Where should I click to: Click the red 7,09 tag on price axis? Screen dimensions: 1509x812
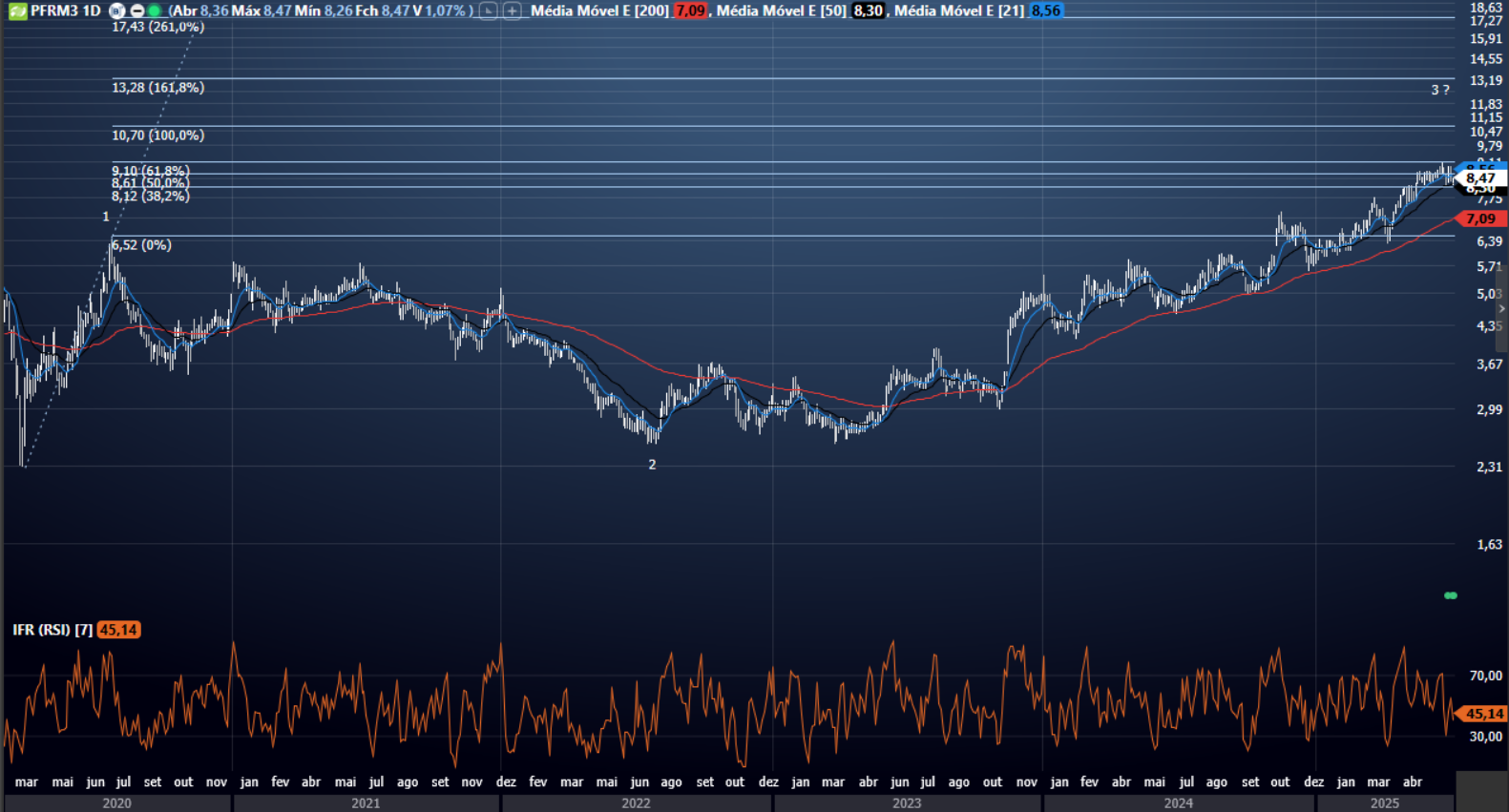pyautogui.click(x=1480, y=219)
